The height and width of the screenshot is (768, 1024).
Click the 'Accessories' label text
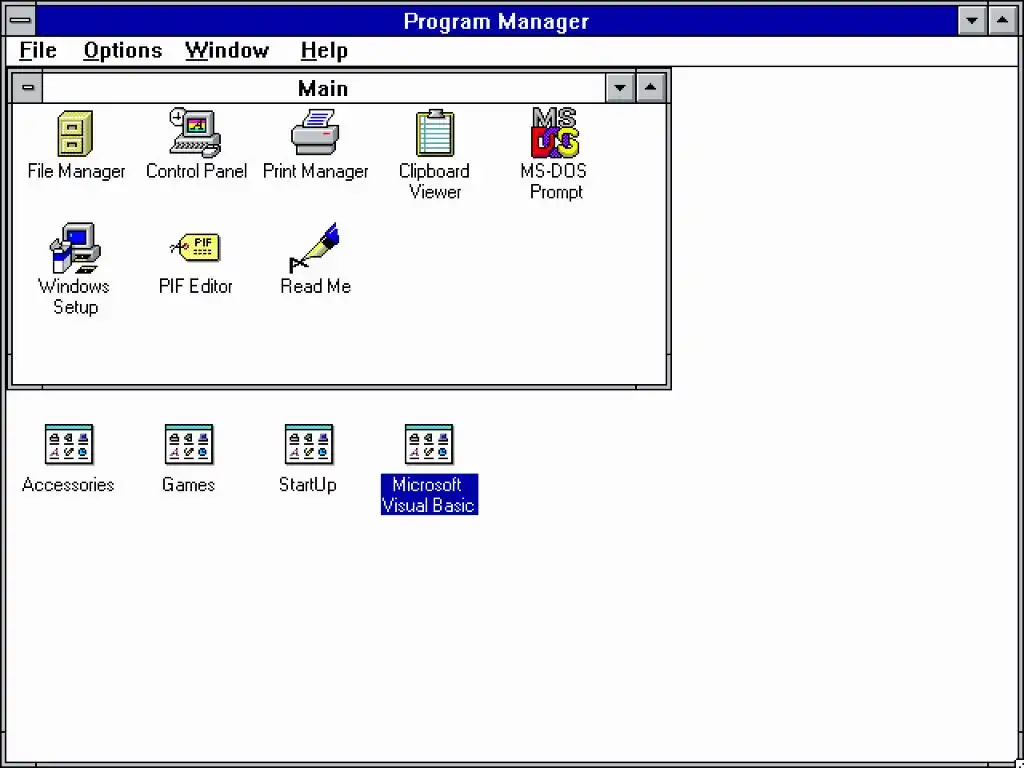[68, 485]
